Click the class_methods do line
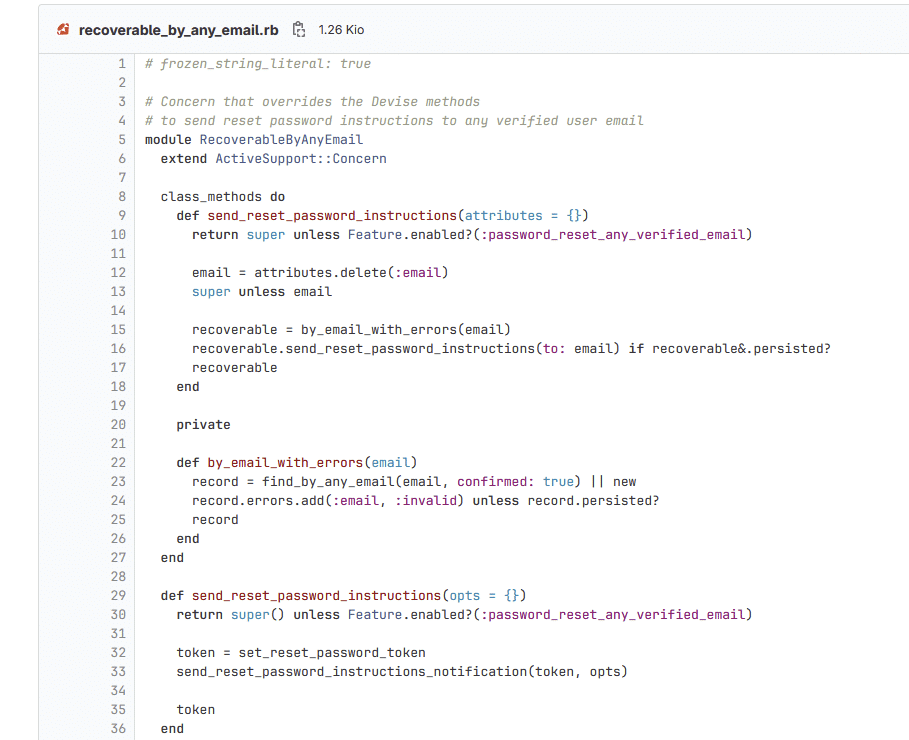This screenshot has width=909, height=740. coord(223,197)
